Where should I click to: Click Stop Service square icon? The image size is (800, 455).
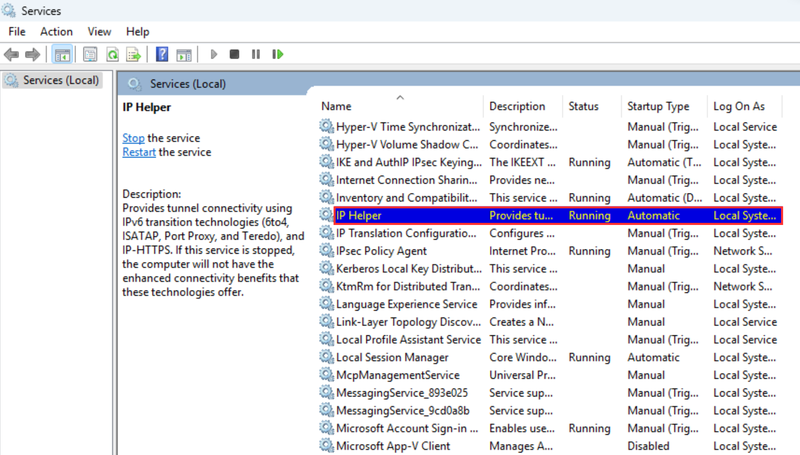pyautogui.click(x=234, y=54)
